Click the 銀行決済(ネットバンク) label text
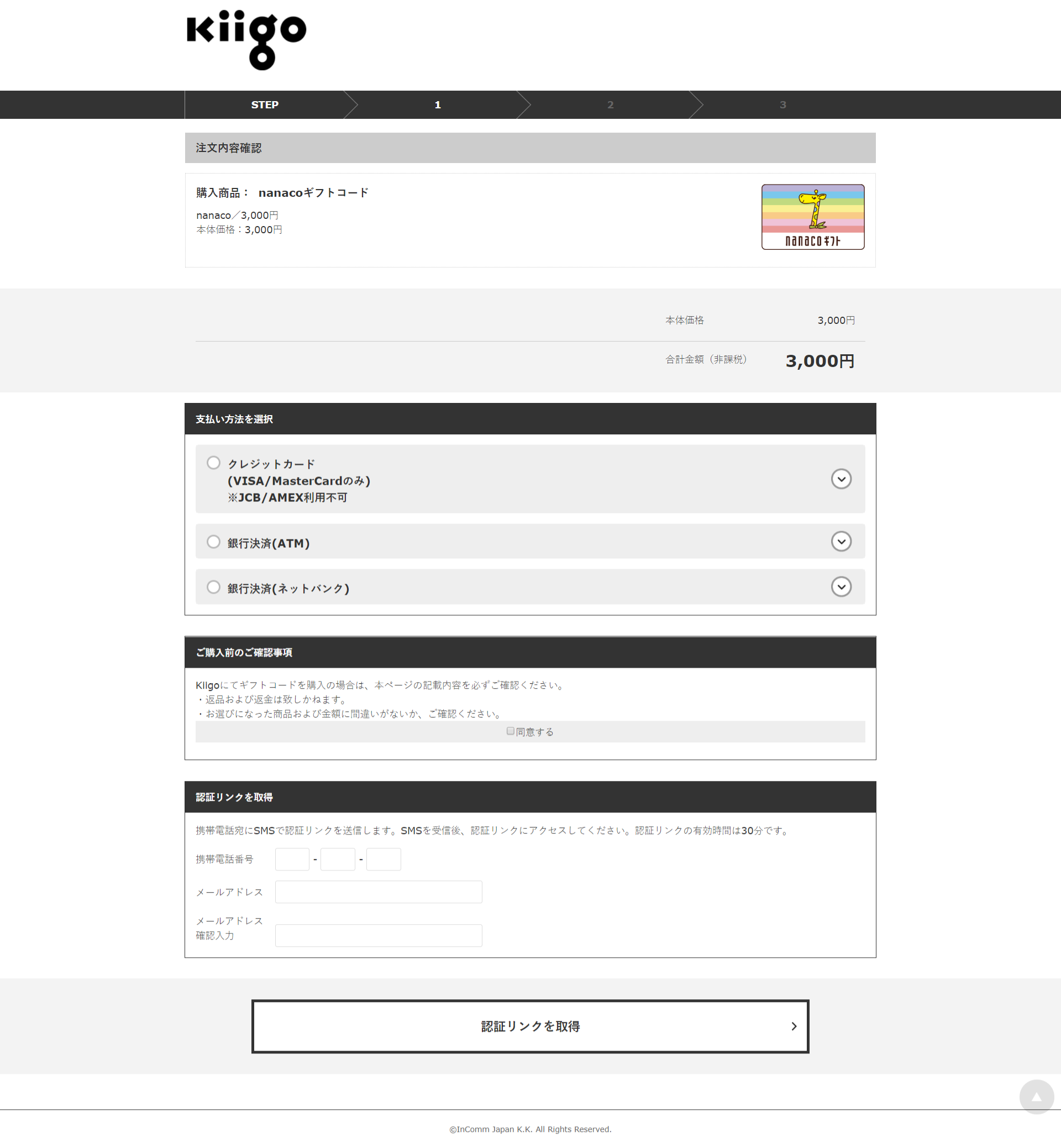The width and height of the screenshot is (1061, 1148). click(288, 589)
